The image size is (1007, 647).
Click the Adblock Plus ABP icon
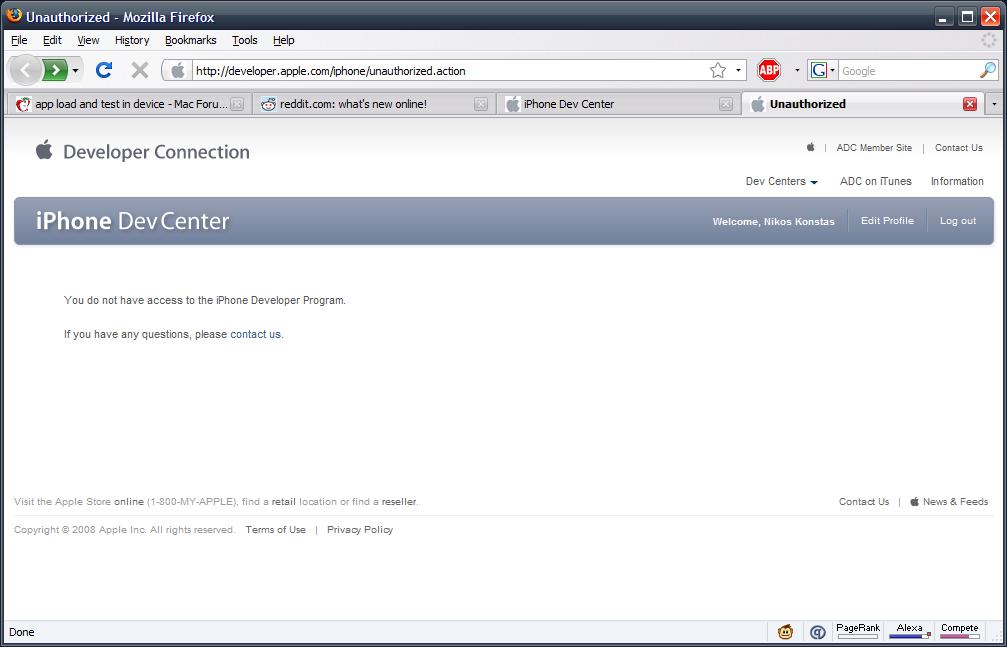tap(769, 70)
